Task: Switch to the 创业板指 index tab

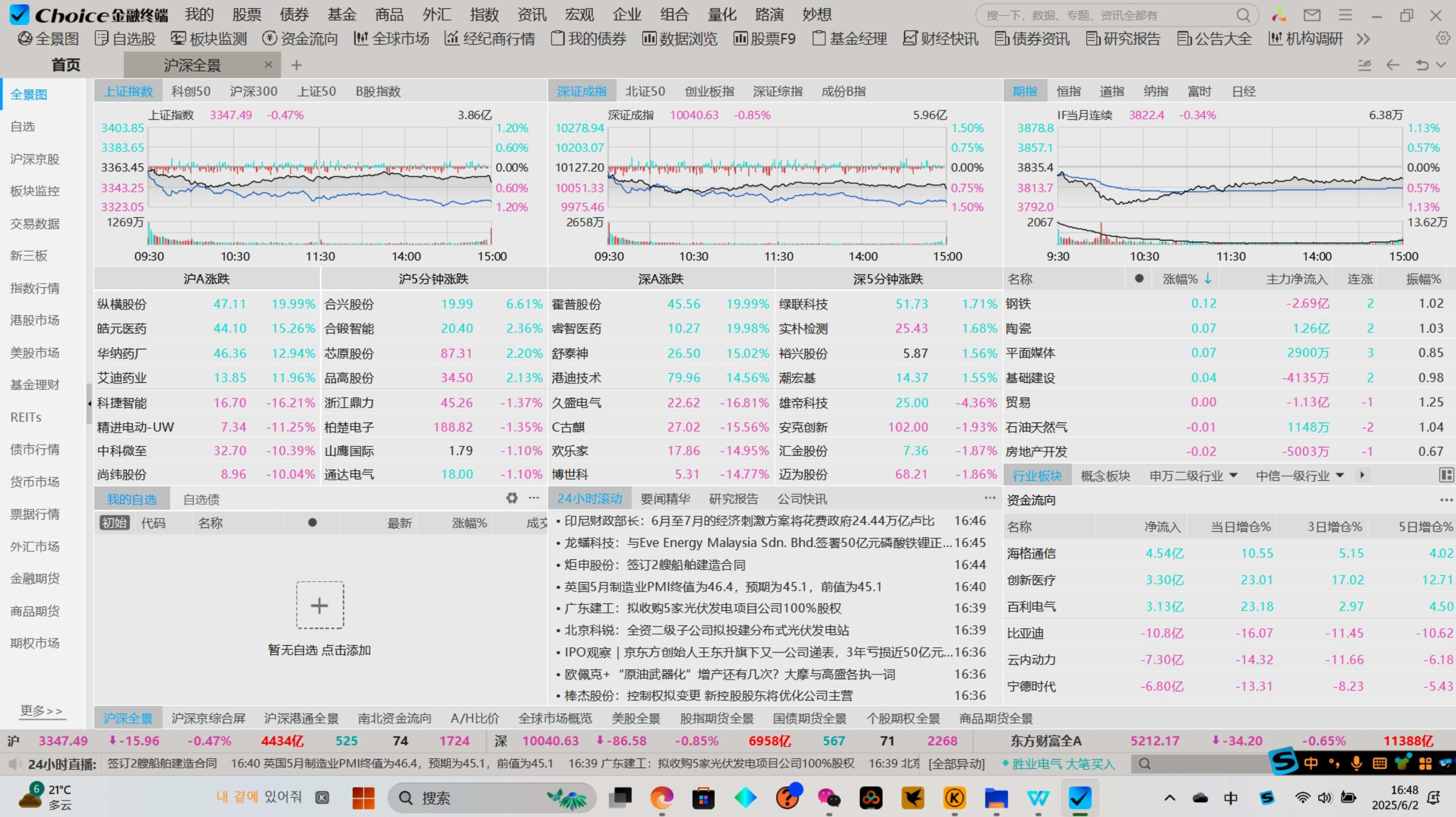Action: (709, 91)
